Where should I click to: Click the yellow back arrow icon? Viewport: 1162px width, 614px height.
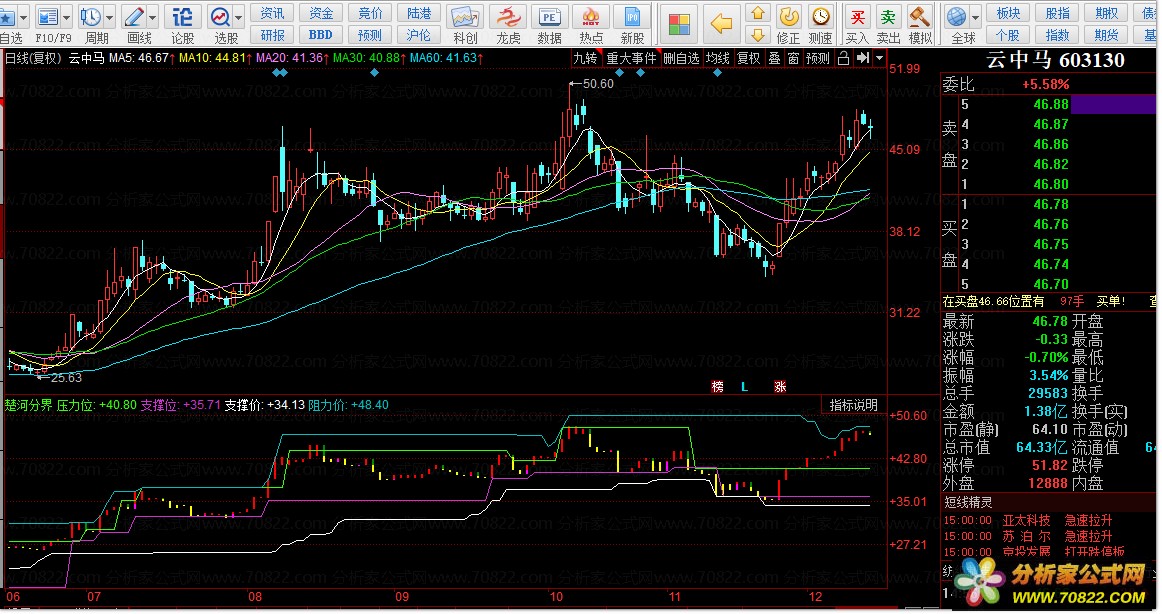point(720,24)
